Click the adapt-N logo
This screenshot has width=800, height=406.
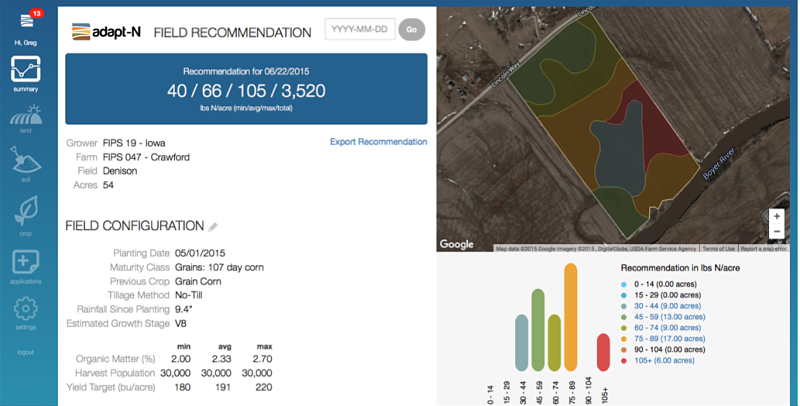105,30
